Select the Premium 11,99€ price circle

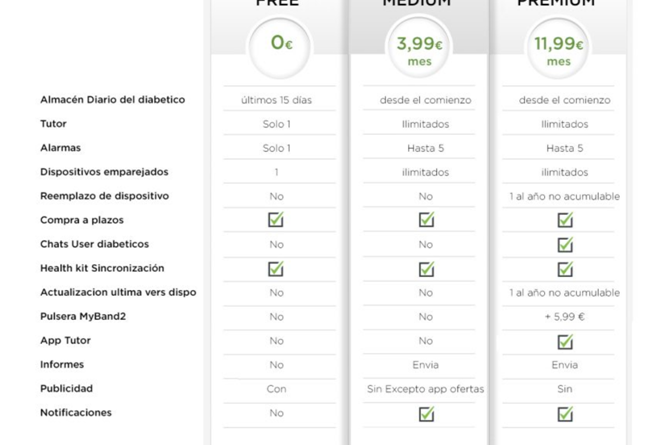pyautogui.click(x=559, y=48)
